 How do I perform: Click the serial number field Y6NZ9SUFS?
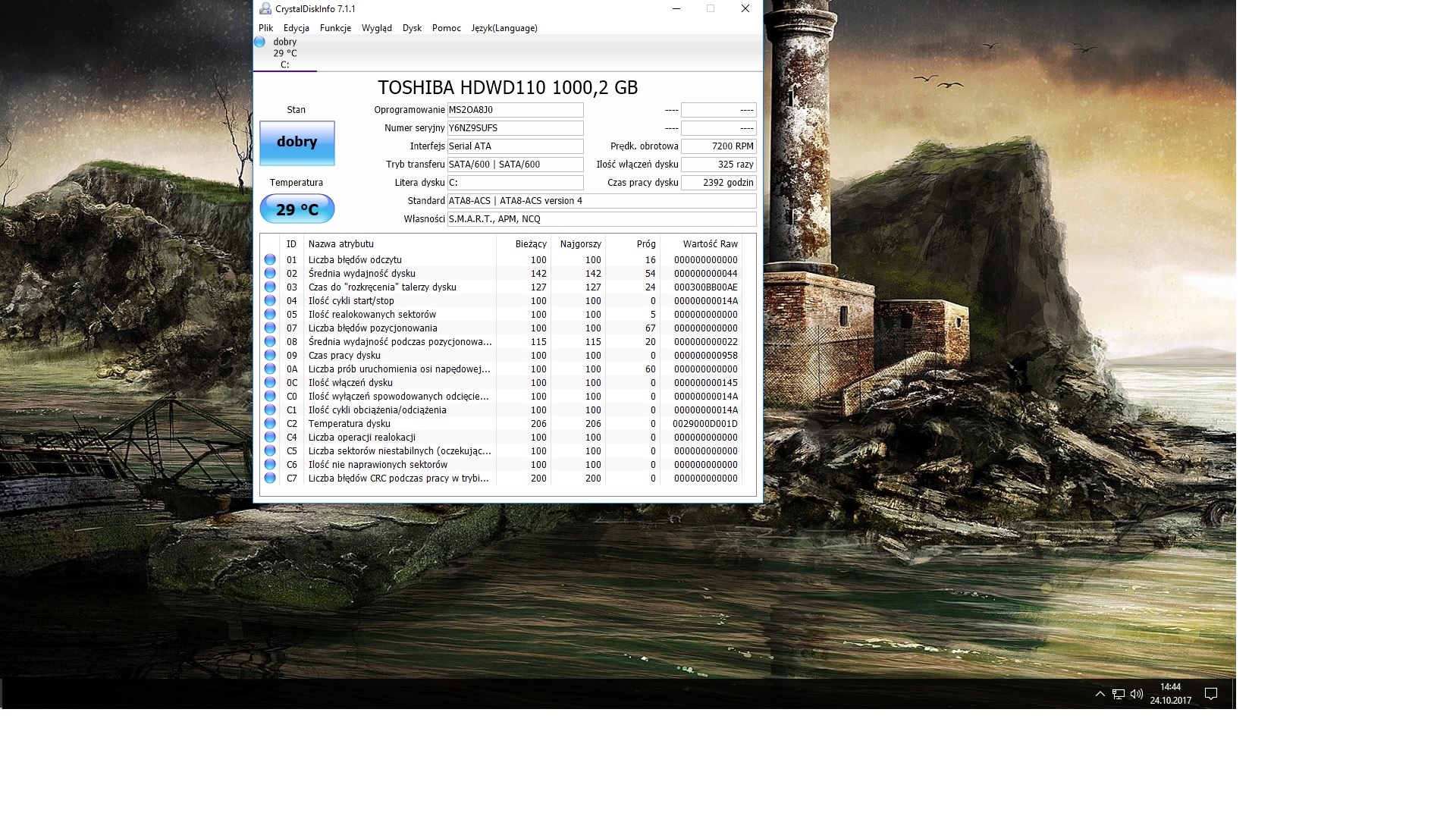[515, 128]
